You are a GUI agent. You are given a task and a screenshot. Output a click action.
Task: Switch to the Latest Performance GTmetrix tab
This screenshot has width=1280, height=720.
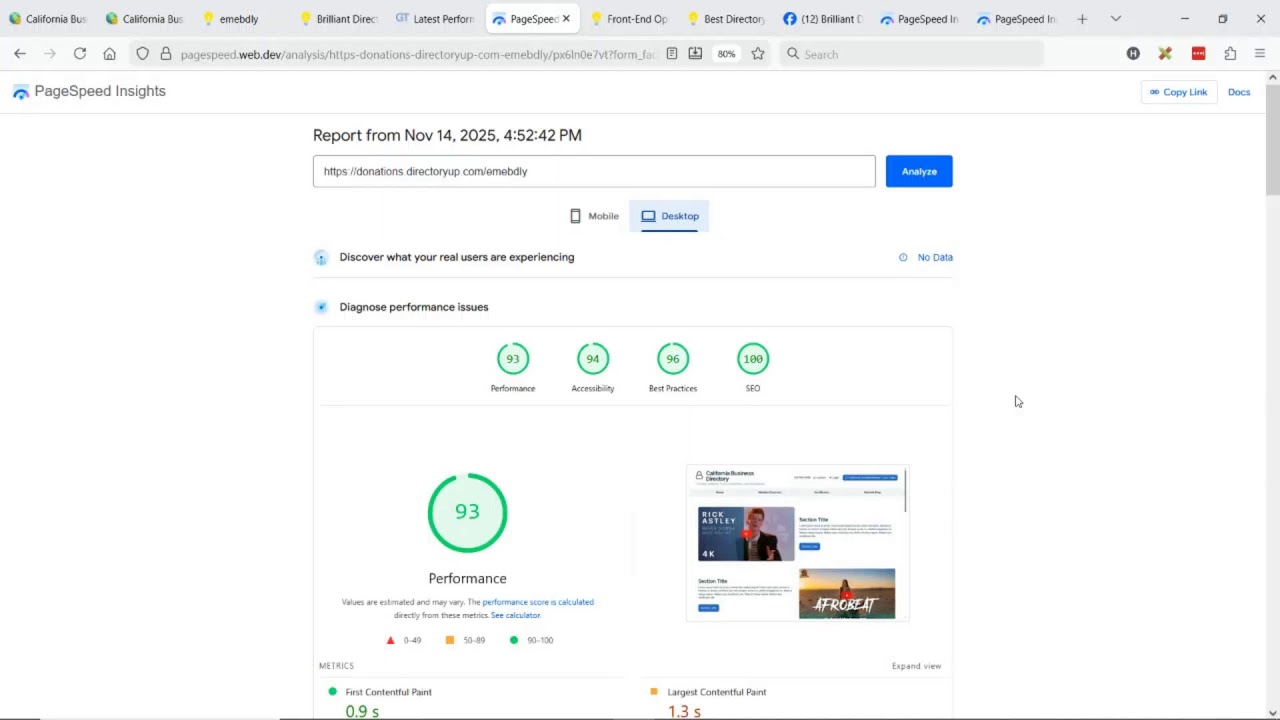pyautogui.click(x=435, y=19)
